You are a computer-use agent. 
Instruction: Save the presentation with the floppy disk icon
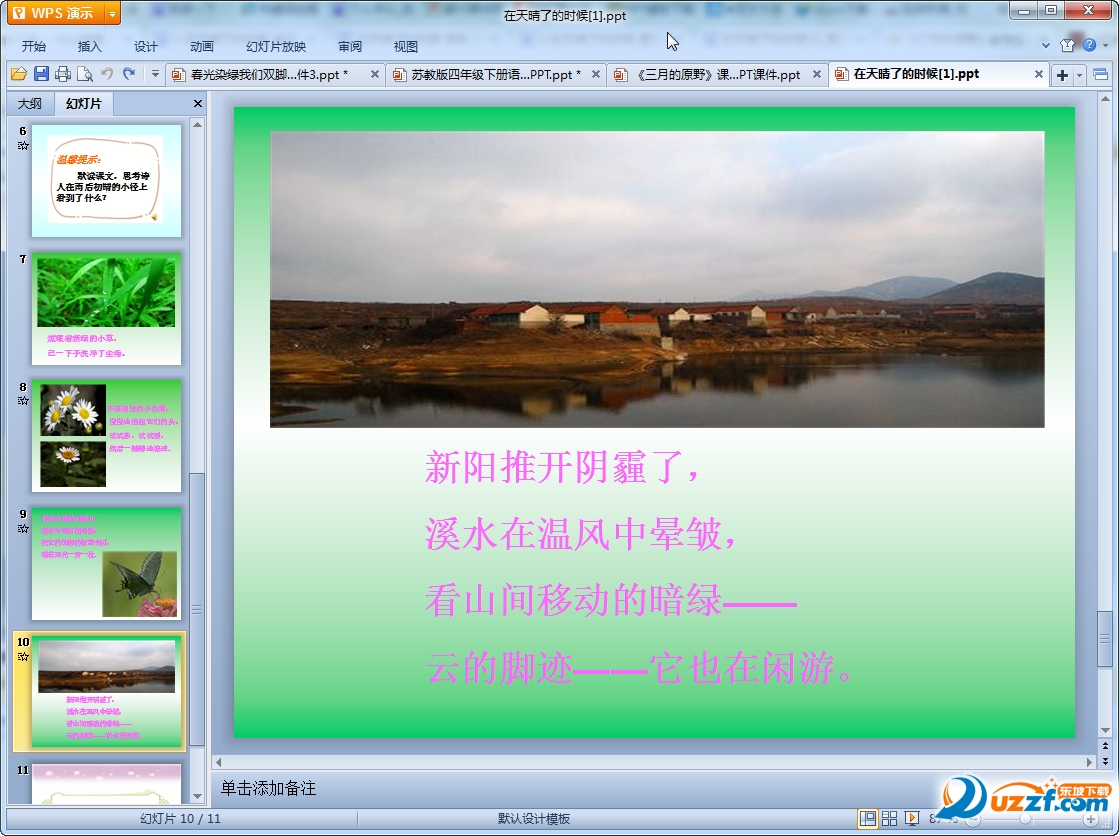tap(41, 74)
